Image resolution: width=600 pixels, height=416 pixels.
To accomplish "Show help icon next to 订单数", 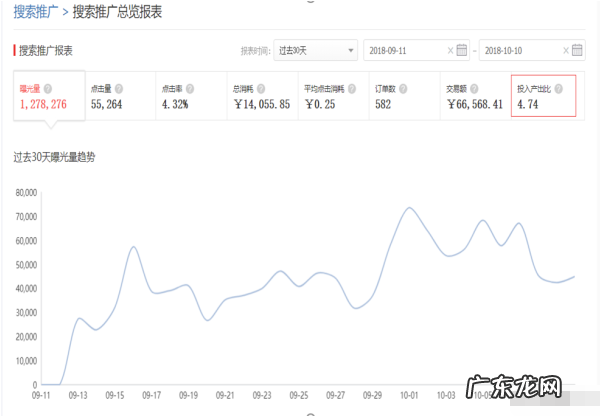I will [x=403, y=89].
